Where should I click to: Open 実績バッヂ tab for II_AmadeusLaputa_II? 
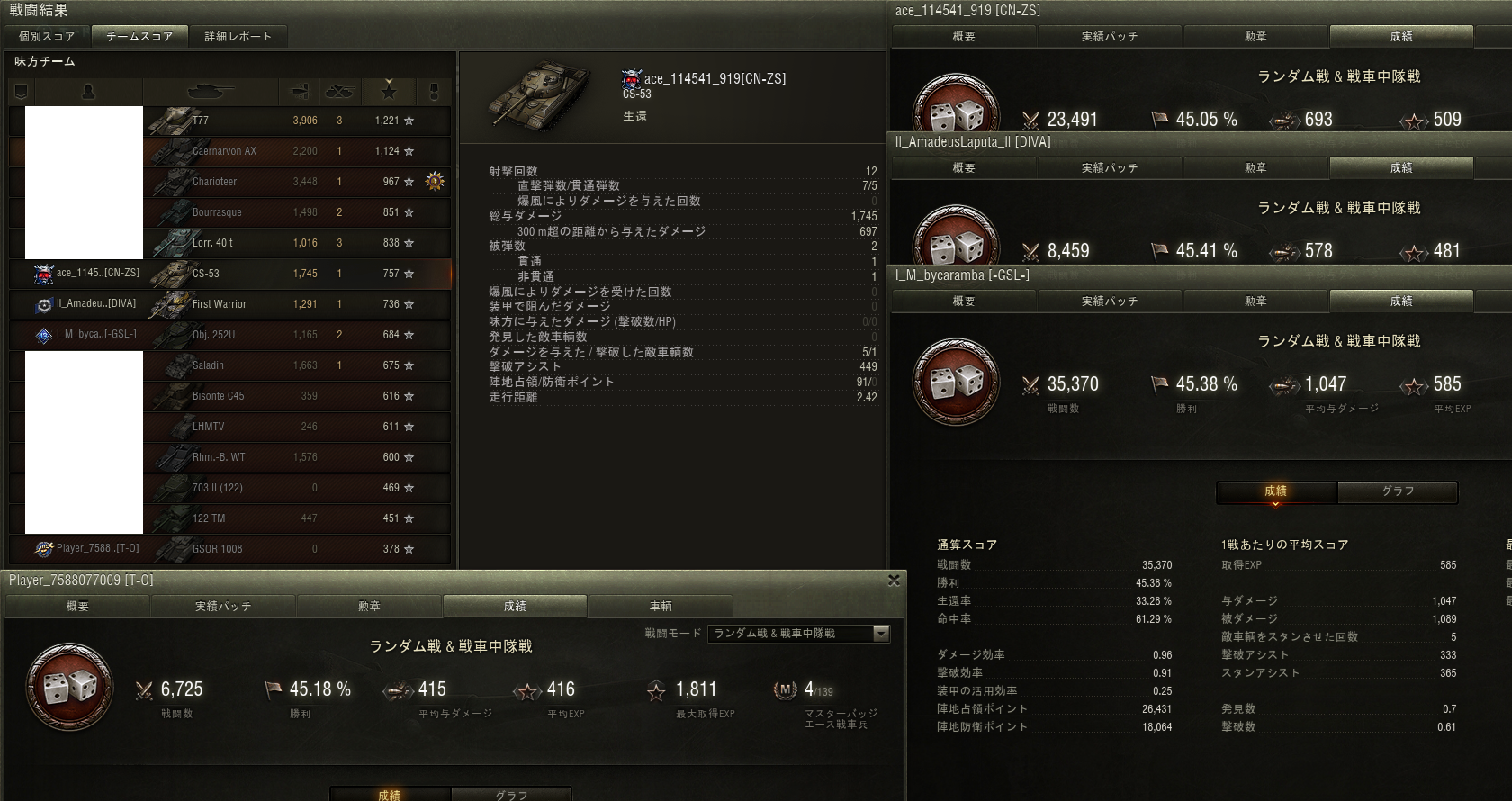(1109, 168)
